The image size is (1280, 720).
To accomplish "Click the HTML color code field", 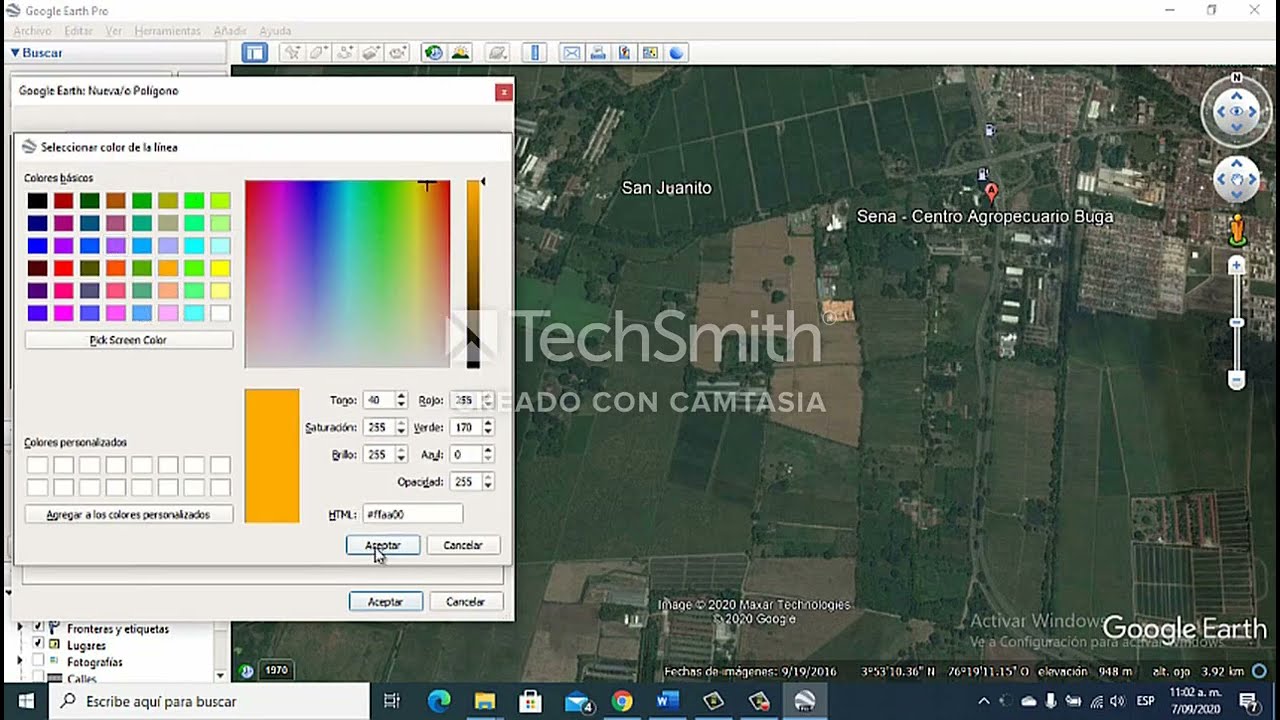I will click(x=412, y=514).
